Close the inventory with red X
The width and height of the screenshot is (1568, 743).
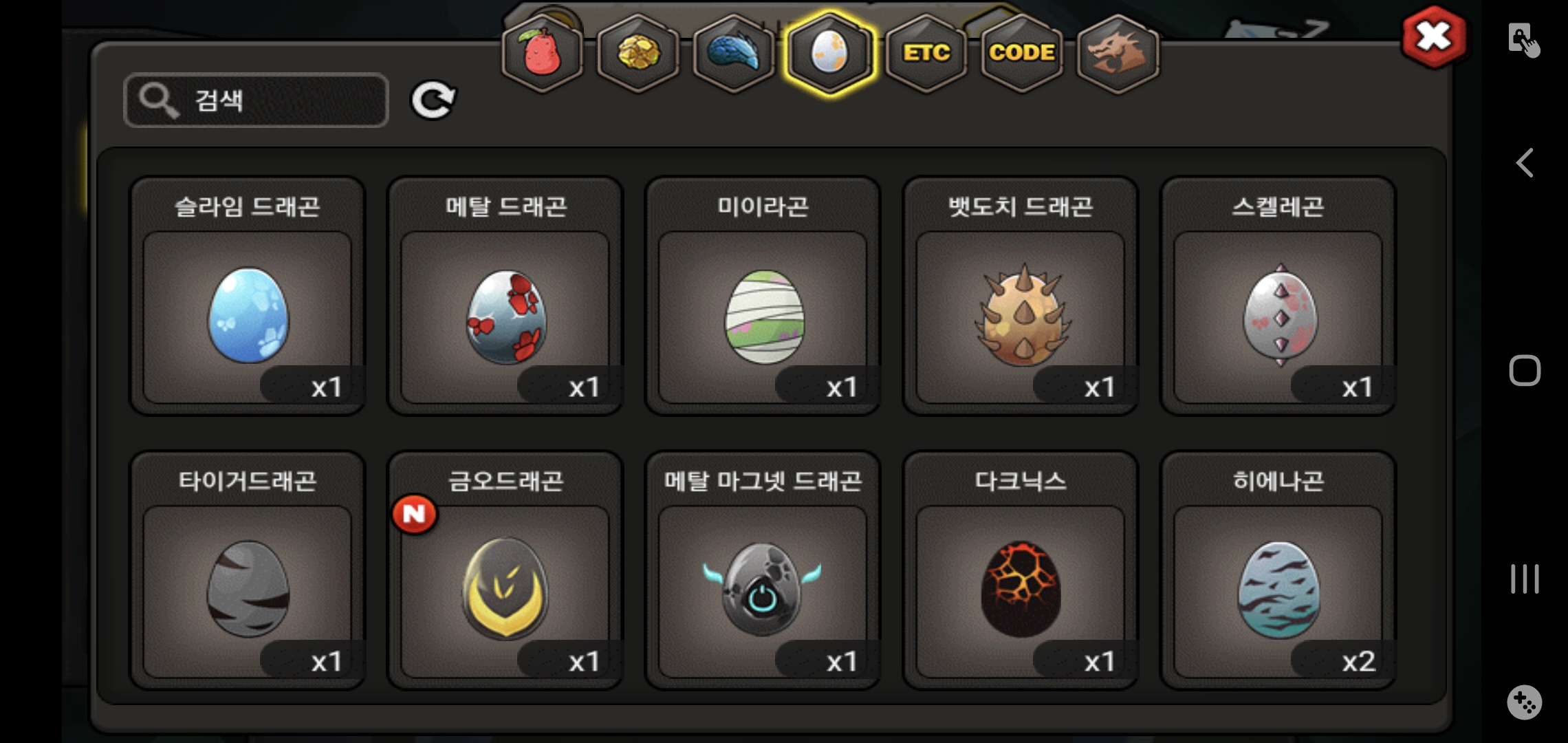(1434, 36)
